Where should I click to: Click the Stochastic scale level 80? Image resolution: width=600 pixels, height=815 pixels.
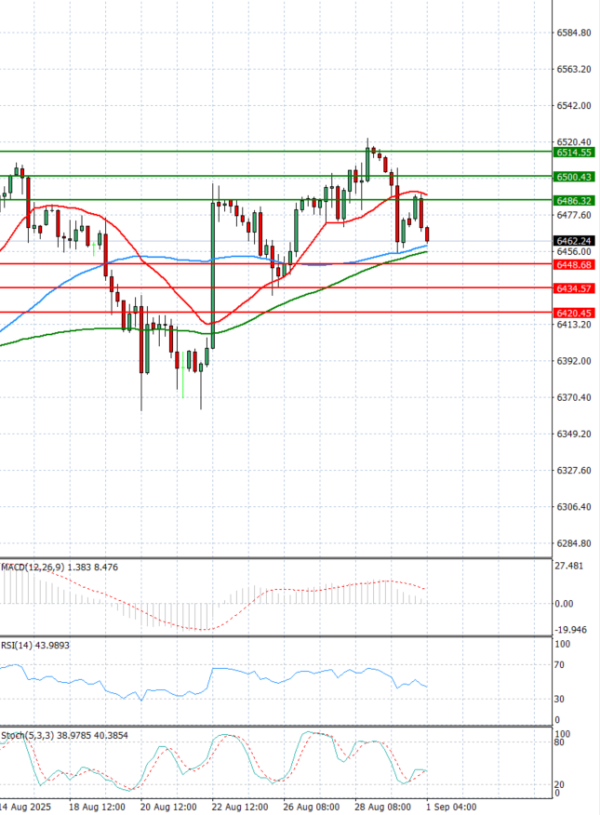(x=559, y=742)
